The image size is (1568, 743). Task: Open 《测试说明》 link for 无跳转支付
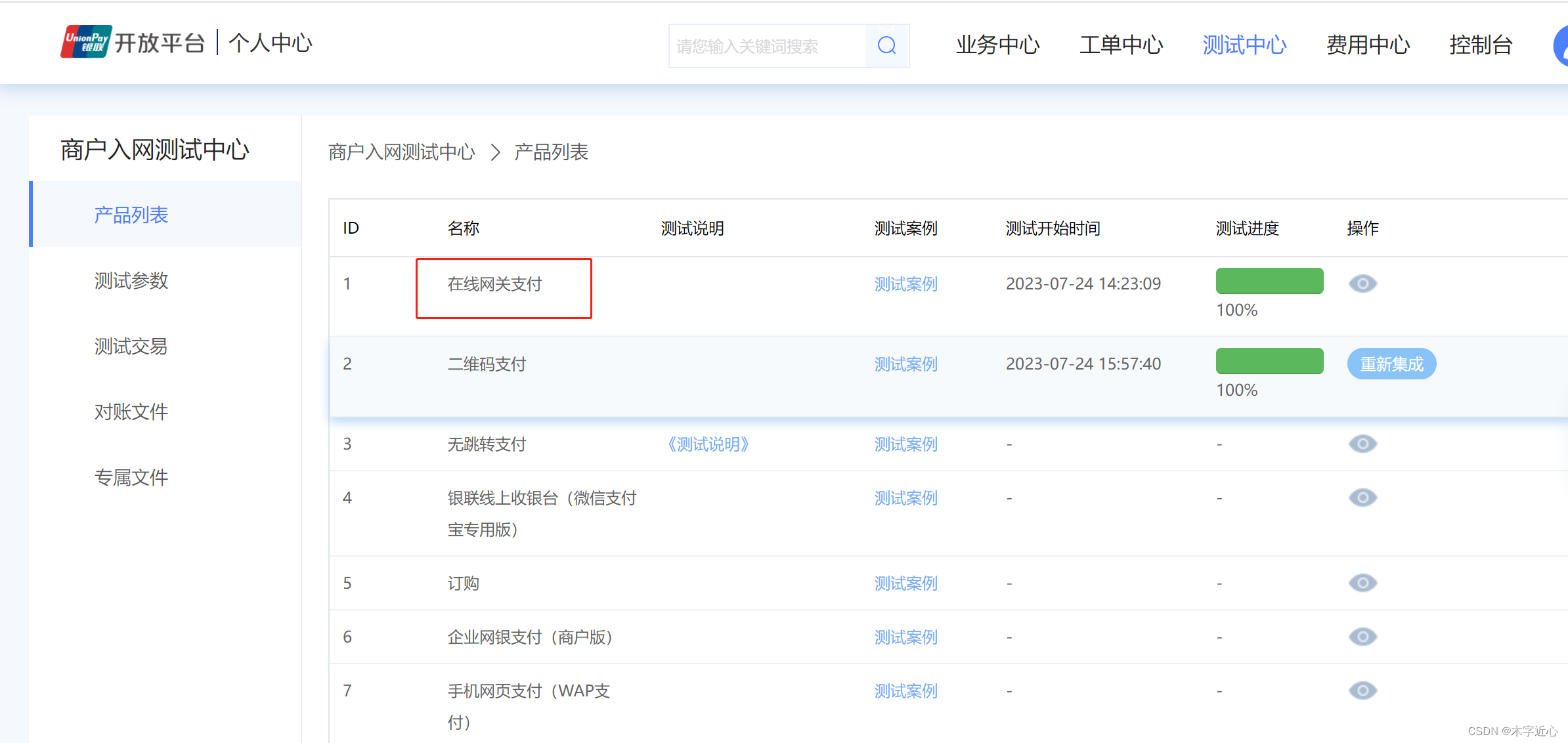tap(708, 444)
